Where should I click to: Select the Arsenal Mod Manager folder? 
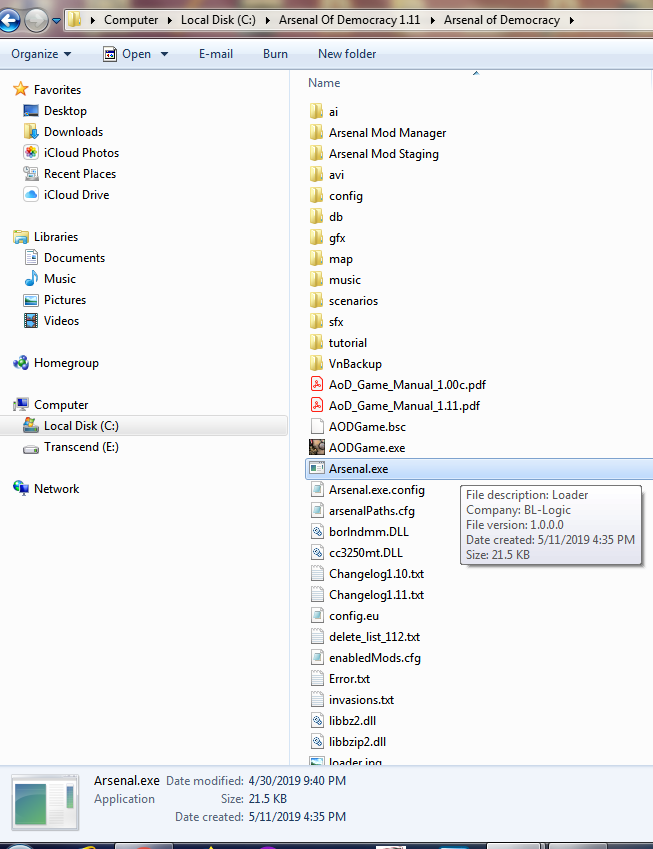[x=378, y=133]
